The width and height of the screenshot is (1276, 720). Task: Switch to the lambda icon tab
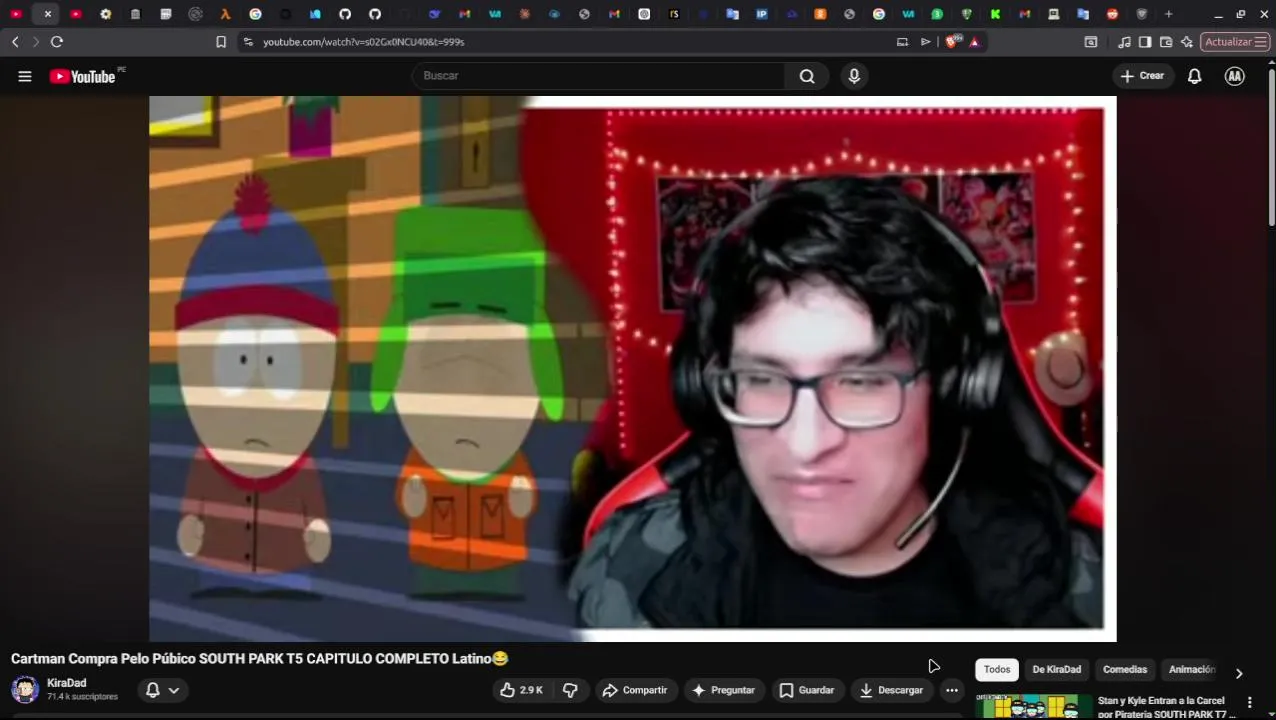(x=225, y=14)
